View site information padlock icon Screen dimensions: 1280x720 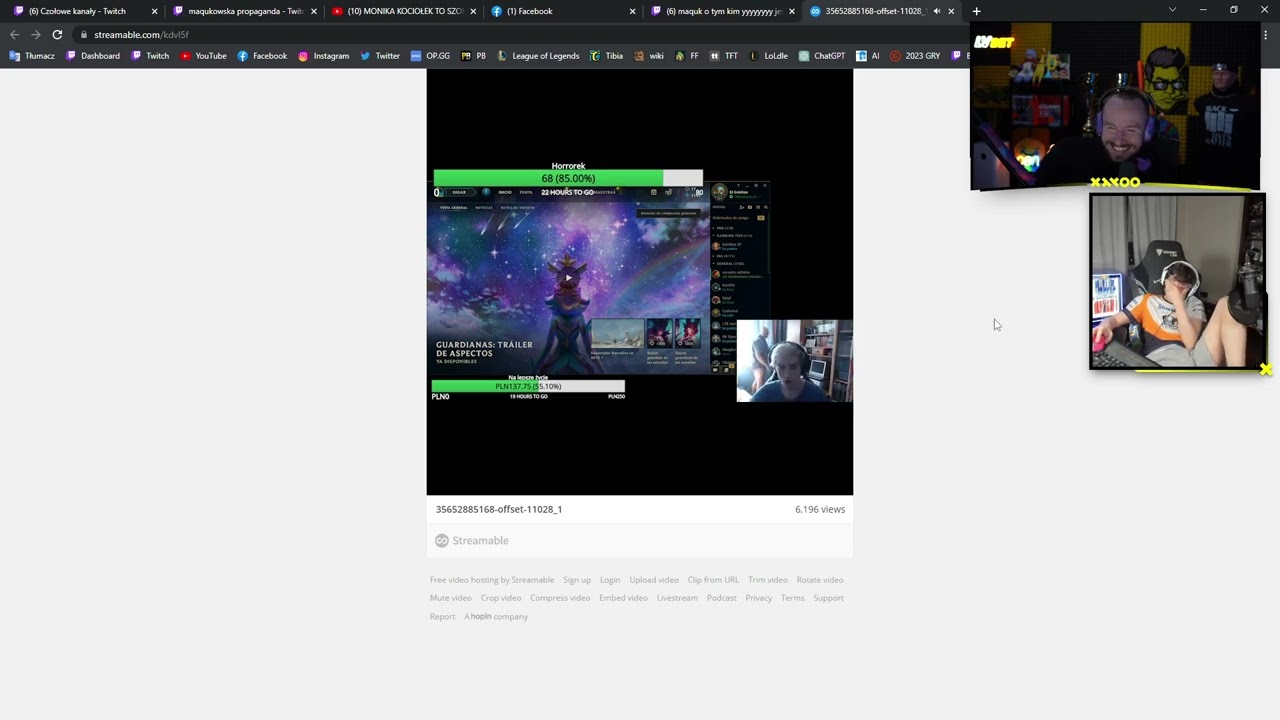pyautogui.click(x=84, y=34)
